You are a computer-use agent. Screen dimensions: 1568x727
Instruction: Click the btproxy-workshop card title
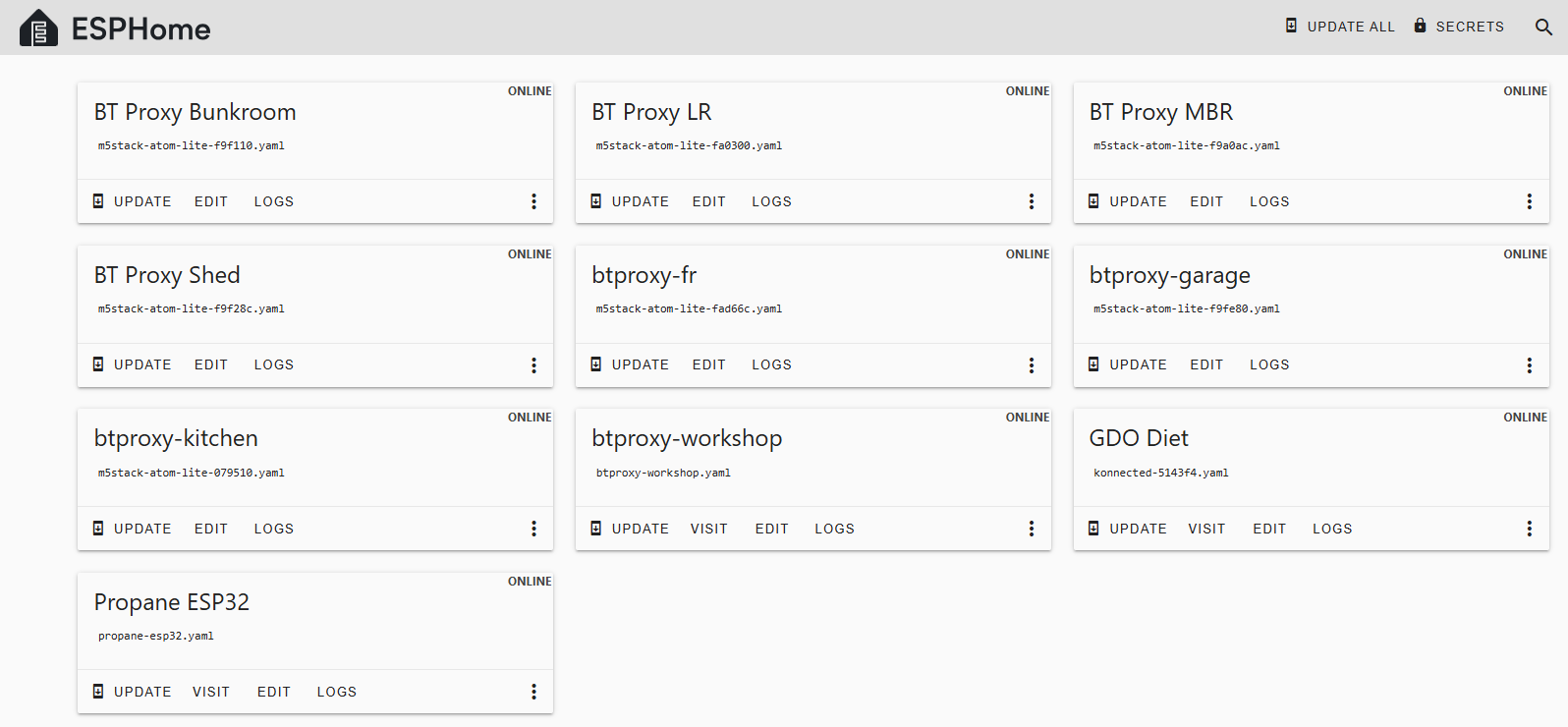tap(687, 438)
